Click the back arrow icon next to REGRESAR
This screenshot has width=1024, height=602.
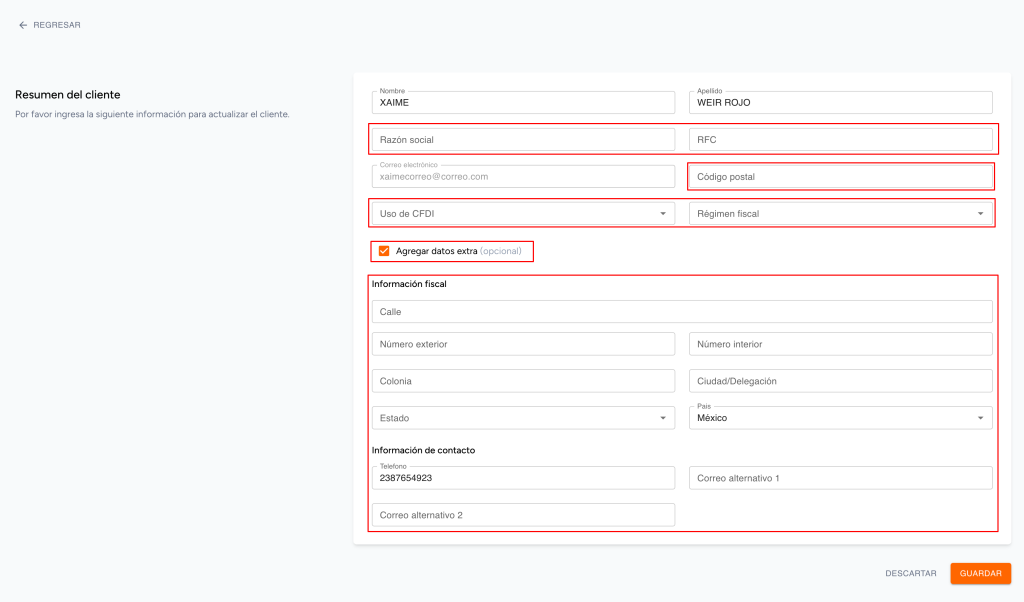tap(23, 25)
